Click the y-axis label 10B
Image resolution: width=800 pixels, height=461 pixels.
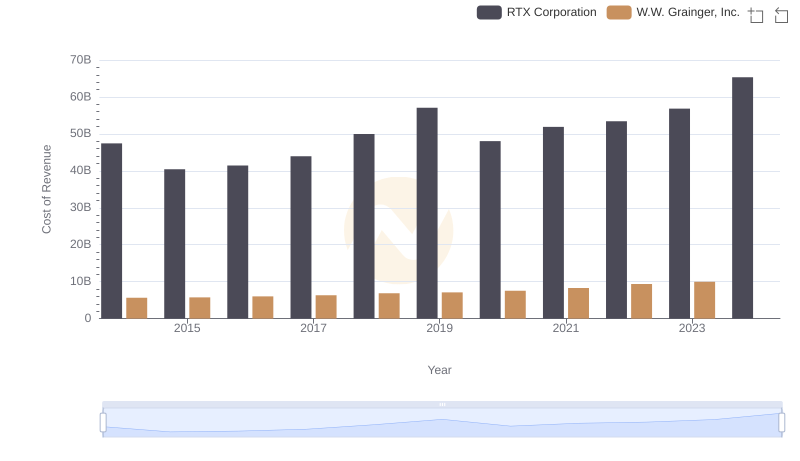(x=81, y=281)
